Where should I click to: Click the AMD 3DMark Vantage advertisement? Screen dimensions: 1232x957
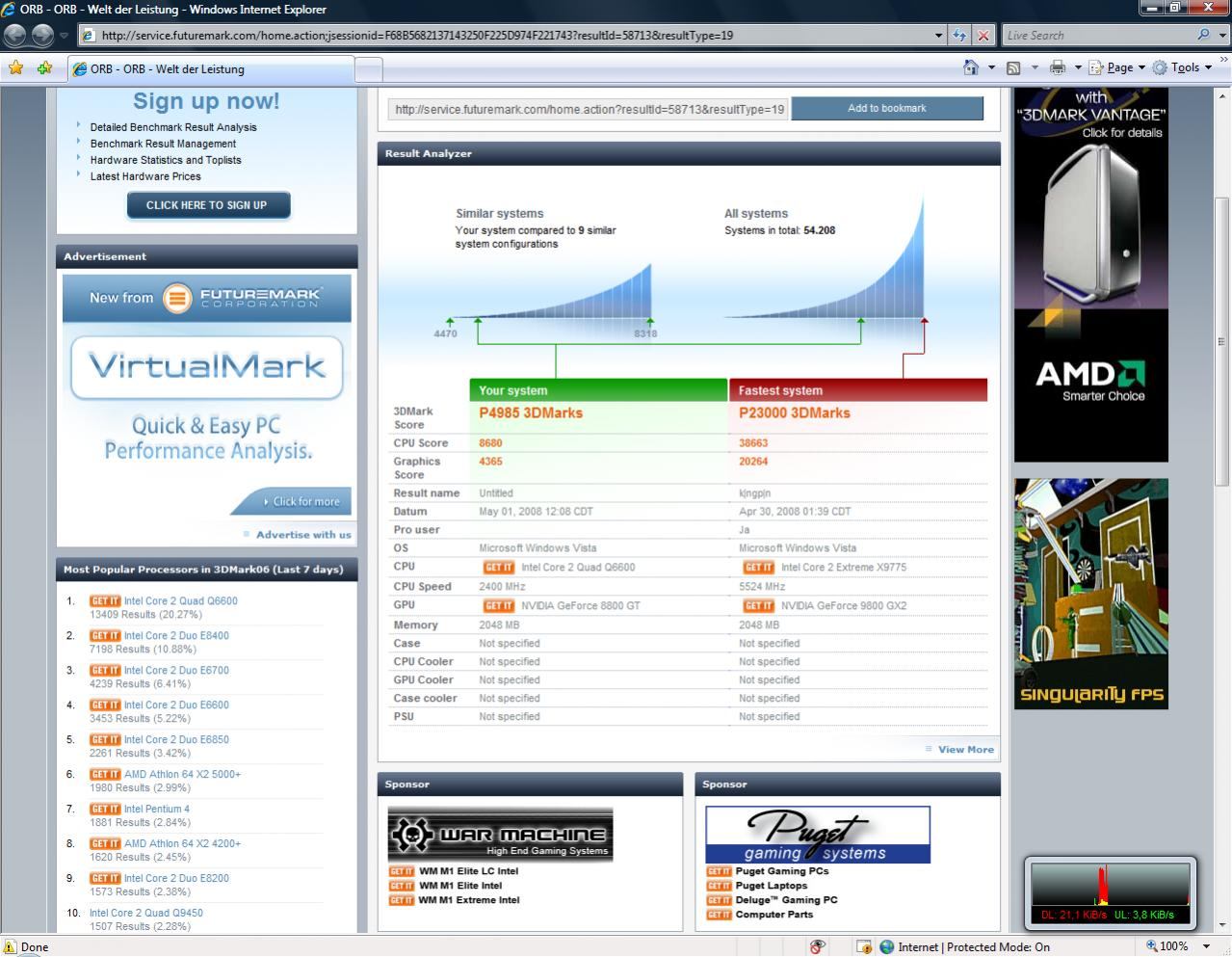point(1090,275)
